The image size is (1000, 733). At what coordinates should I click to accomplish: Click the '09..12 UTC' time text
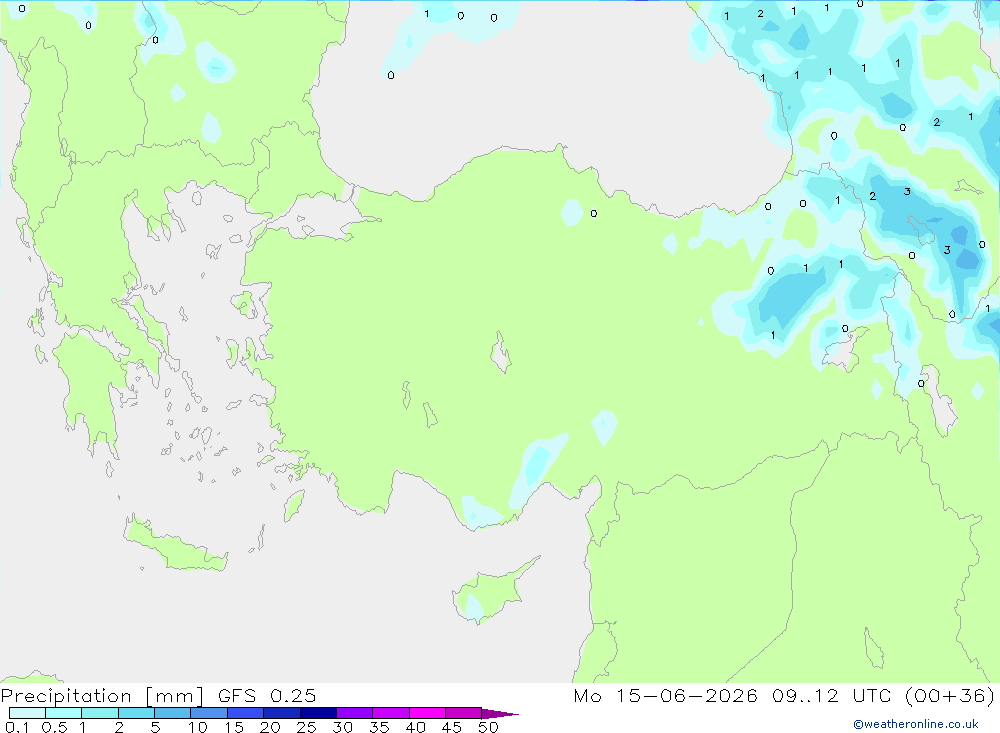pos(831,696)
